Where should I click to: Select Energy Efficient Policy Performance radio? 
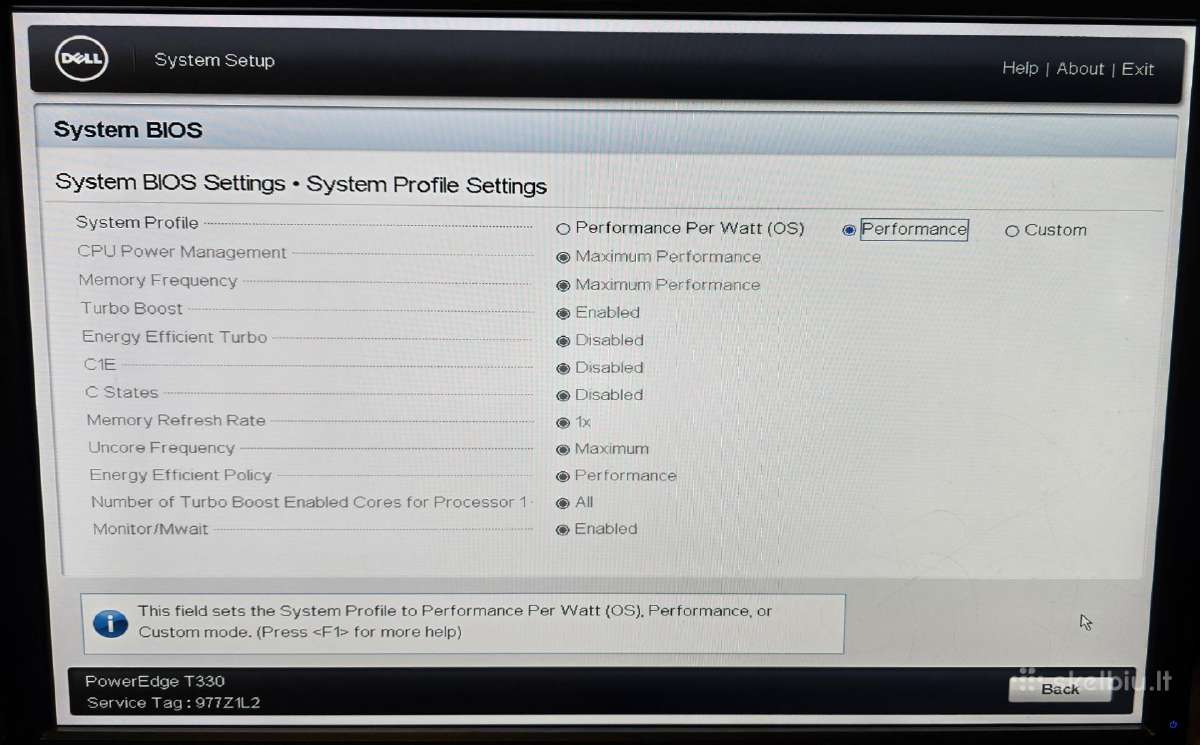[563, 477]
